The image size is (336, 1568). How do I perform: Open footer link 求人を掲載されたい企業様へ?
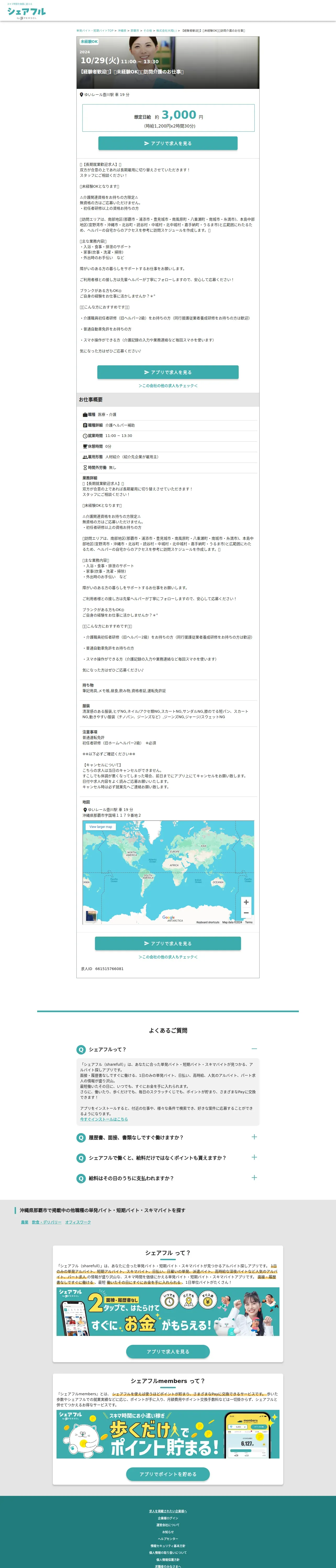(x=168, y=1511)
